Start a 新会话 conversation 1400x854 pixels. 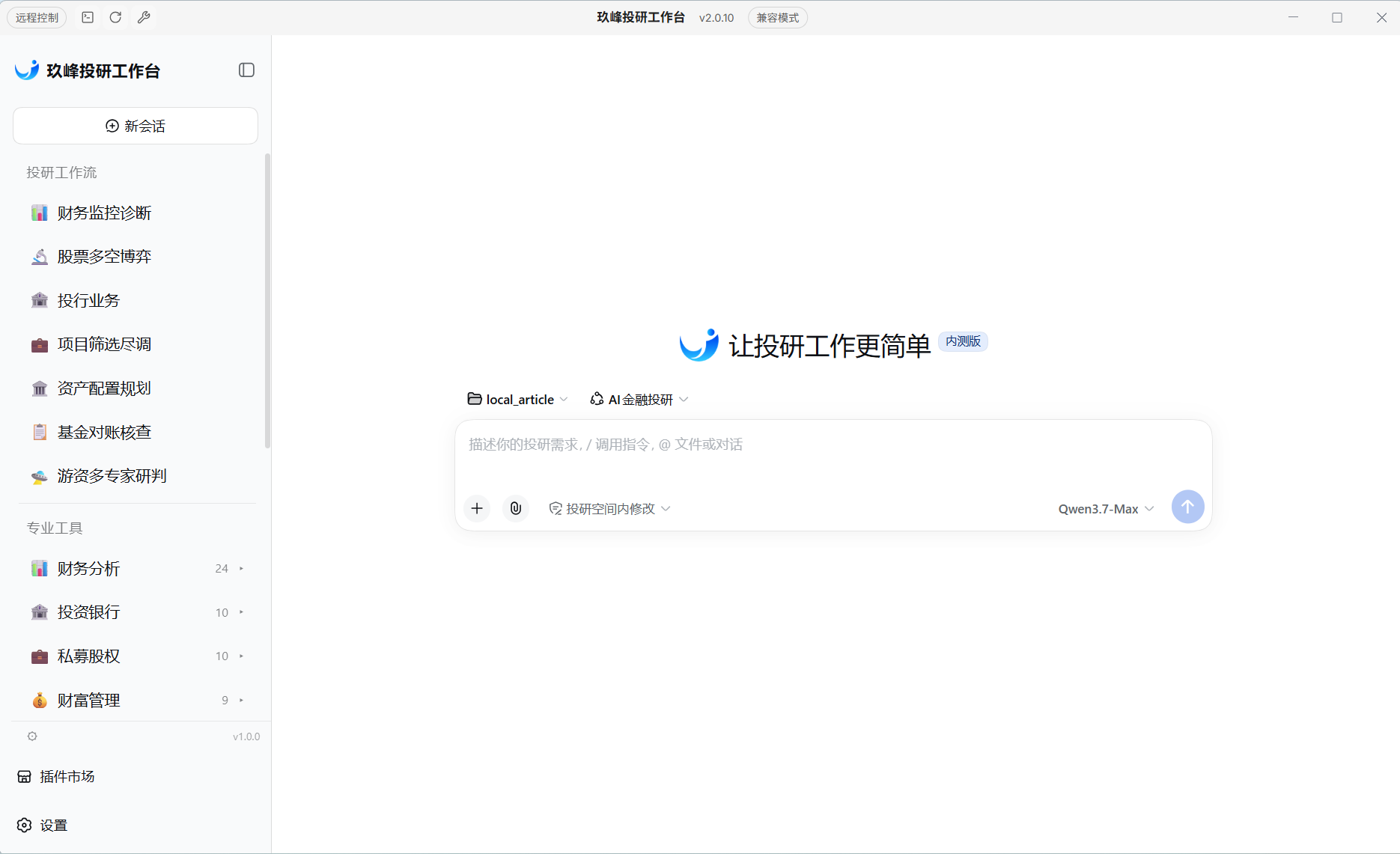pyautogui.click(x=136, y=126)
